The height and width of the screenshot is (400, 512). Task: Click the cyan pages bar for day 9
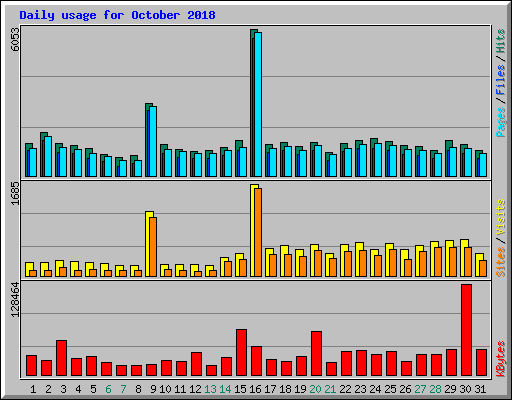click(153, 141)
